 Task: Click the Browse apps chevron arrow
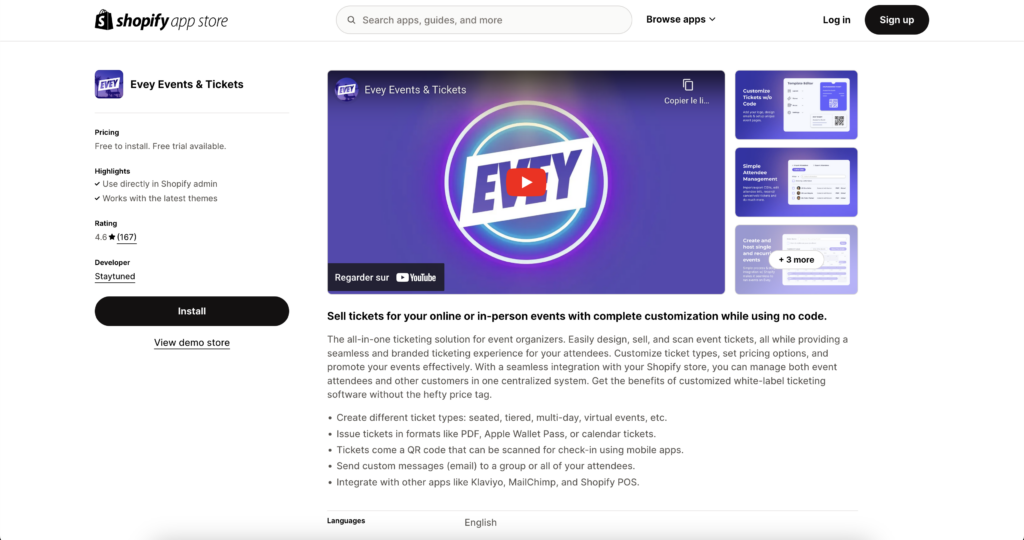(712, 20)
